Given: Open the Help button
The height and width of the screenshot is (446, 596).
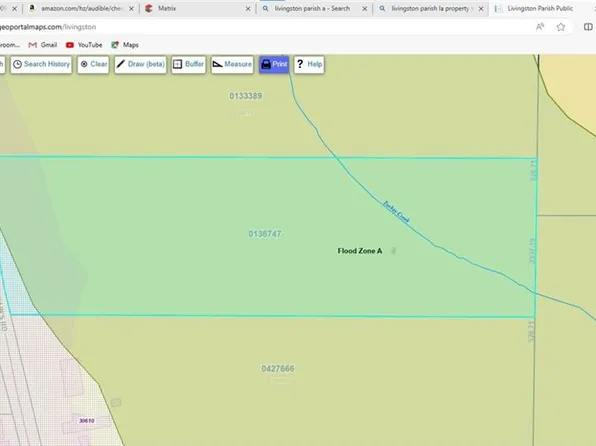Looking at the screenshot, I should click(309, 64).
